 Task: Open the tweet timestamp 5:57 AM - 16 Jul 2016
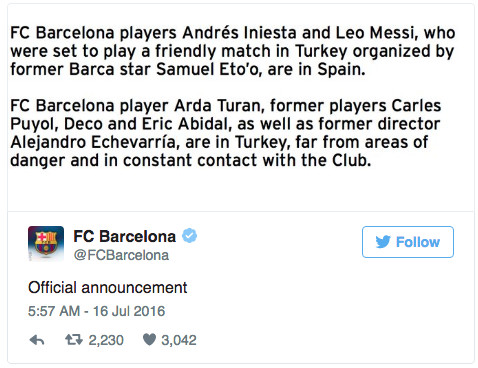coord(97,311)
